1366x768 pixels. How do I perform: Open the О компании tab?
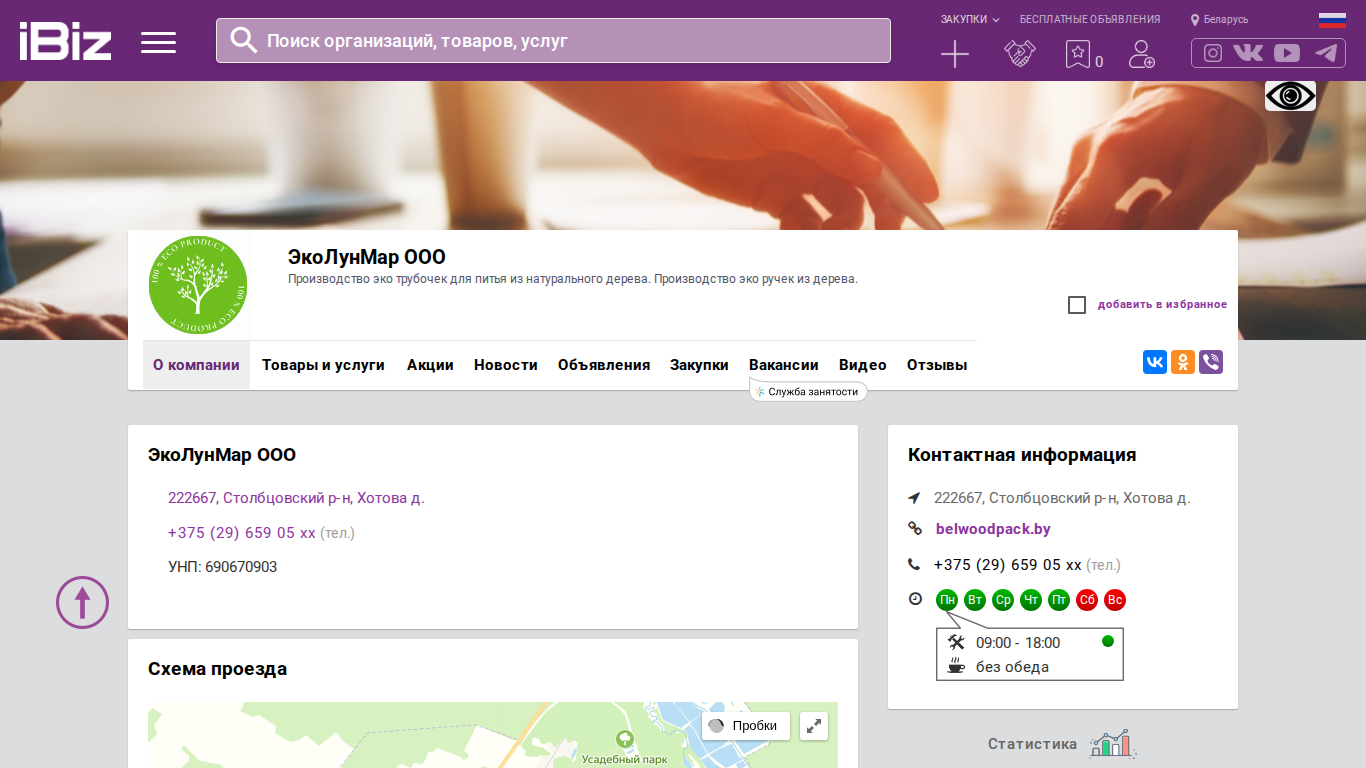(x=196, y=365)
